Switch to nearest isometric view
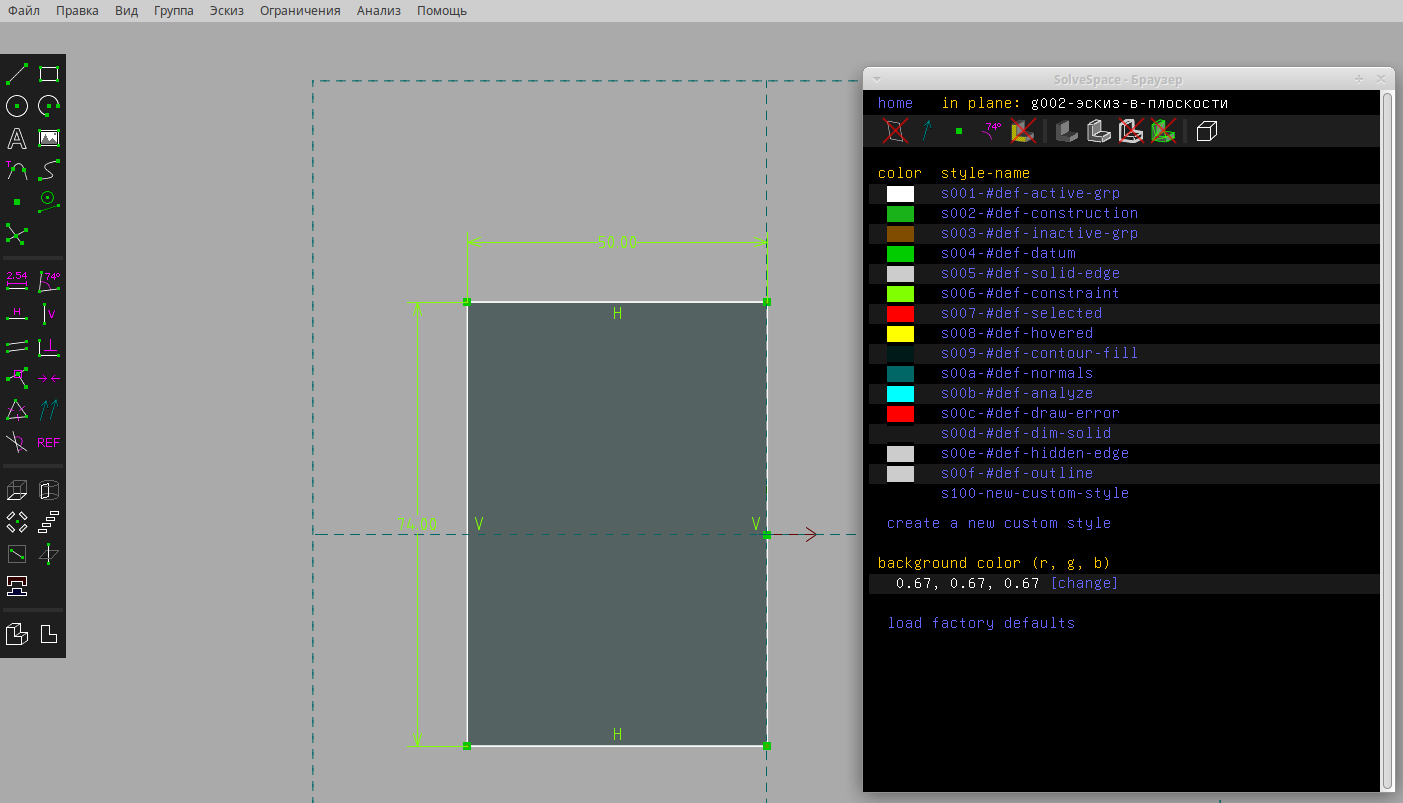 click(x=17, y=634)
